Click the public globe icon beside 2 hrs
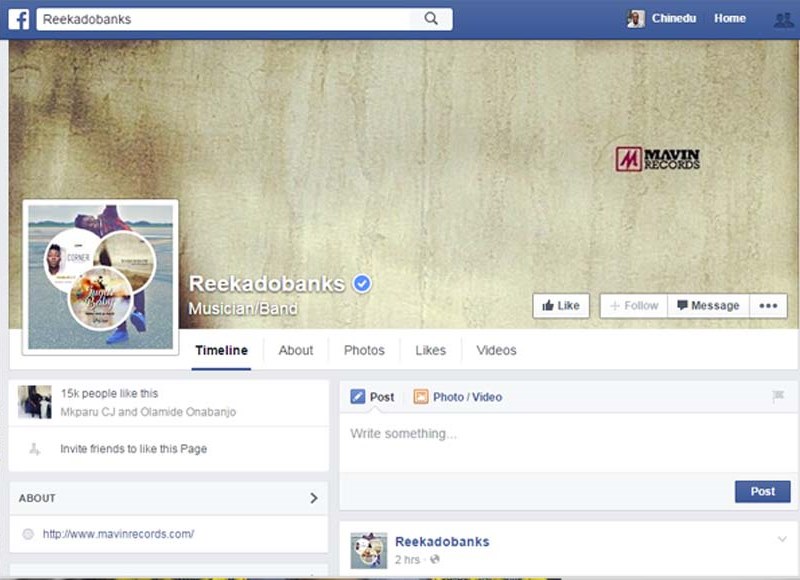The width and height of the screenshot is (800, 580). [x=435, y=560]
